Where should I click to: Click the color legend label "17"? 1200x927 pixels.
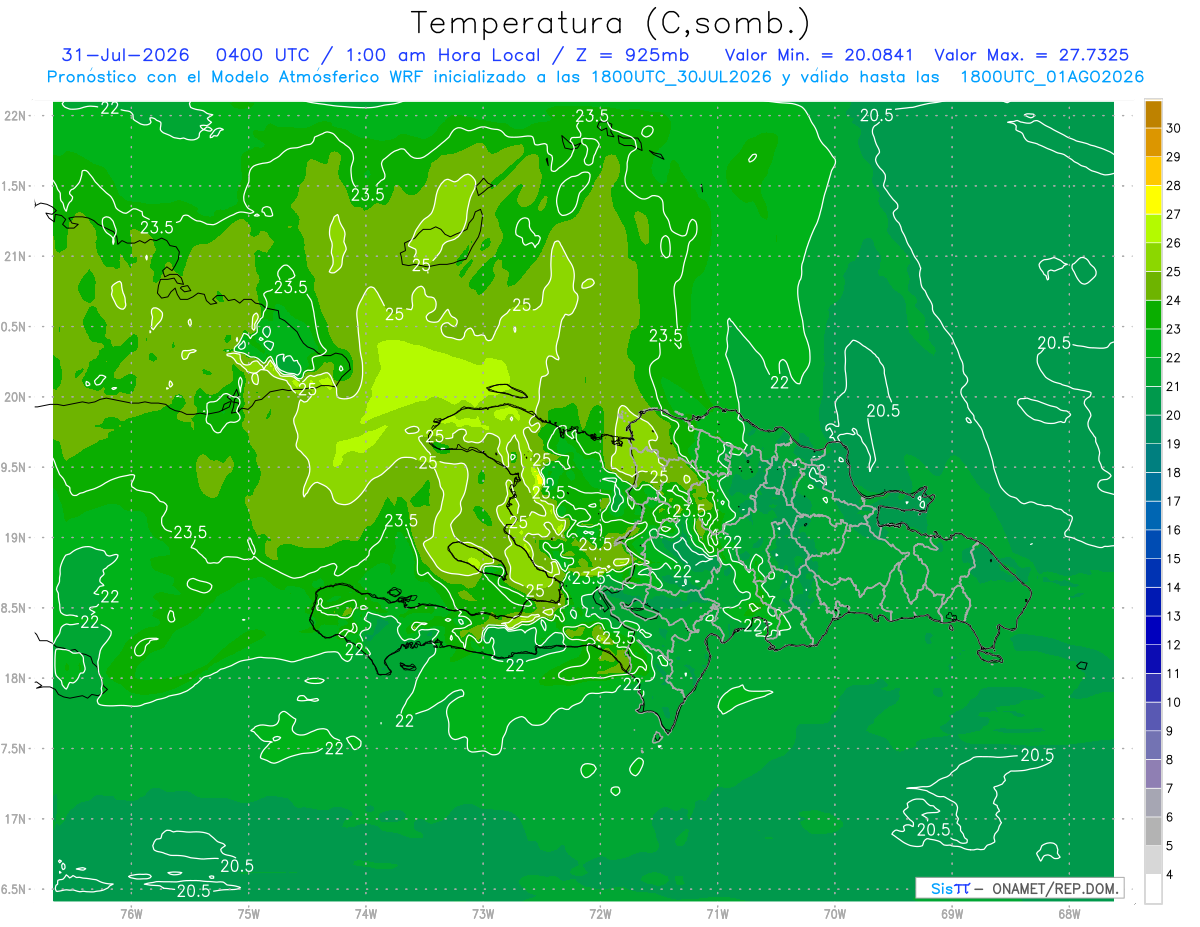1173,501
